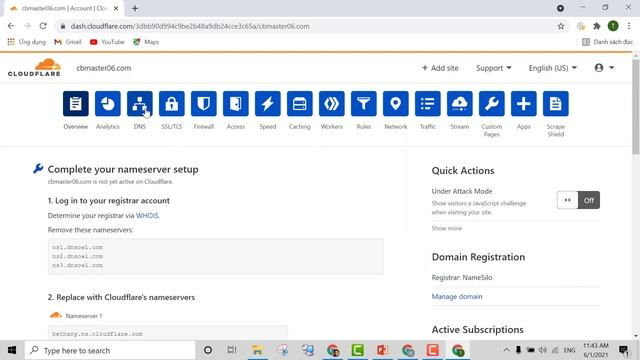Close the cbmaster06.com tab
640x360 pixels.
(x=116, y=8)
